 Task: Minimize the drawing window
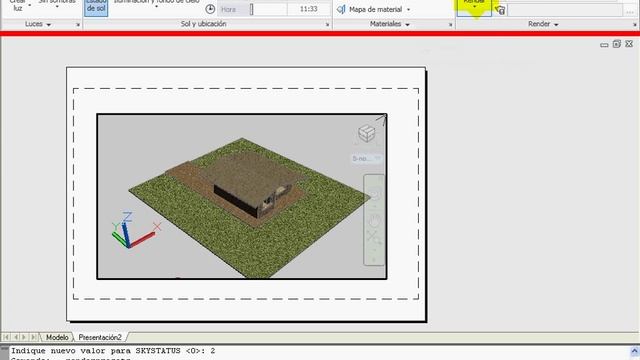pyautogui.click(x=604, y=44)
